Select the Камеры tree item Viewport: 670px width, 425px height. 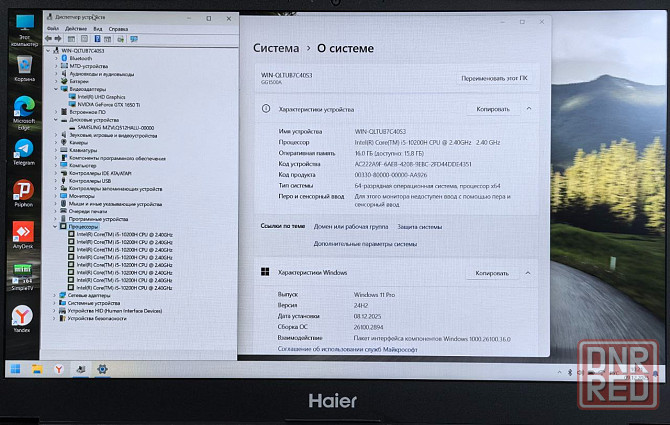tap(78, 143)
